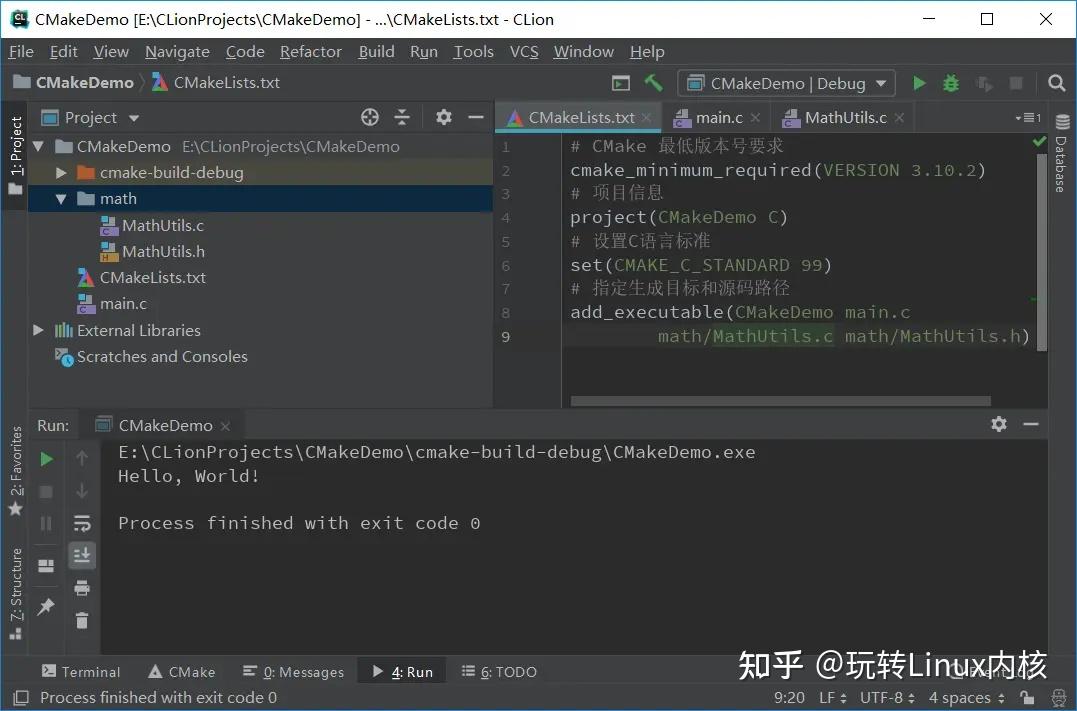This screenshot has height=711, width=1077.
Task: Toggle tool window quick-access icon bottom-left
Action: pyautogui.click(x=21, y=698)
